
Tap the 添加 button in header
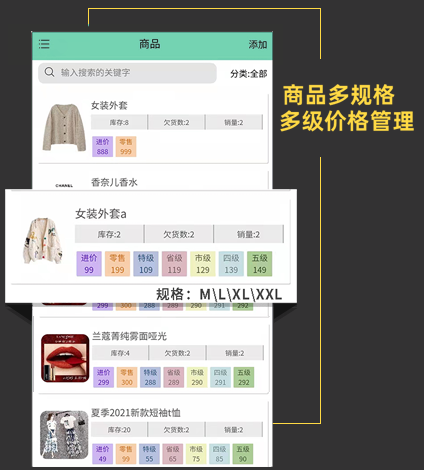(258, 44)
